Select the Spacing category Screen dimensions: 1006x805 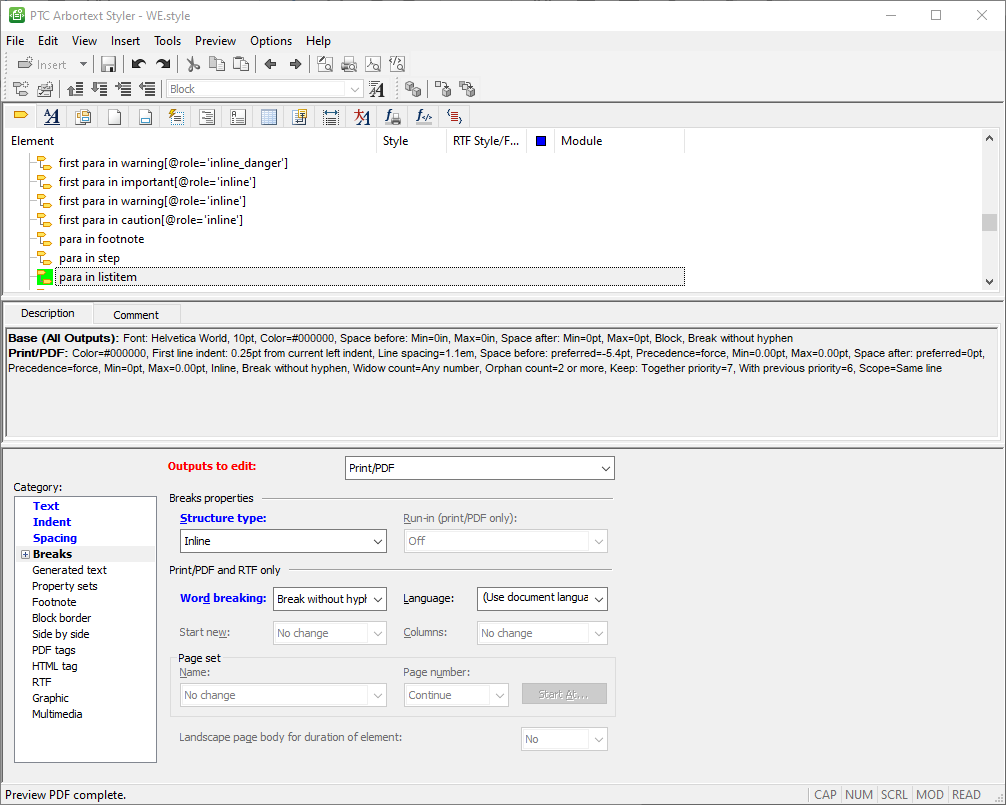pyautogui.click(x=55, y=538)
